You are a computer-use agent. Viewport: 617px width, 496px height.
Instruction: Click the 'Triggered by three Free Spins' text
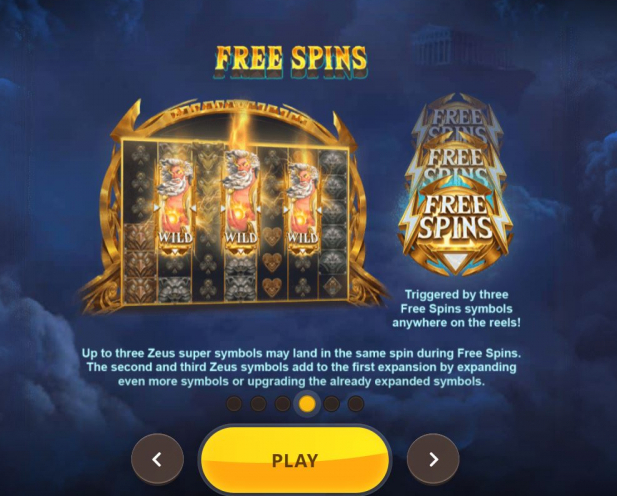[456, 309]
